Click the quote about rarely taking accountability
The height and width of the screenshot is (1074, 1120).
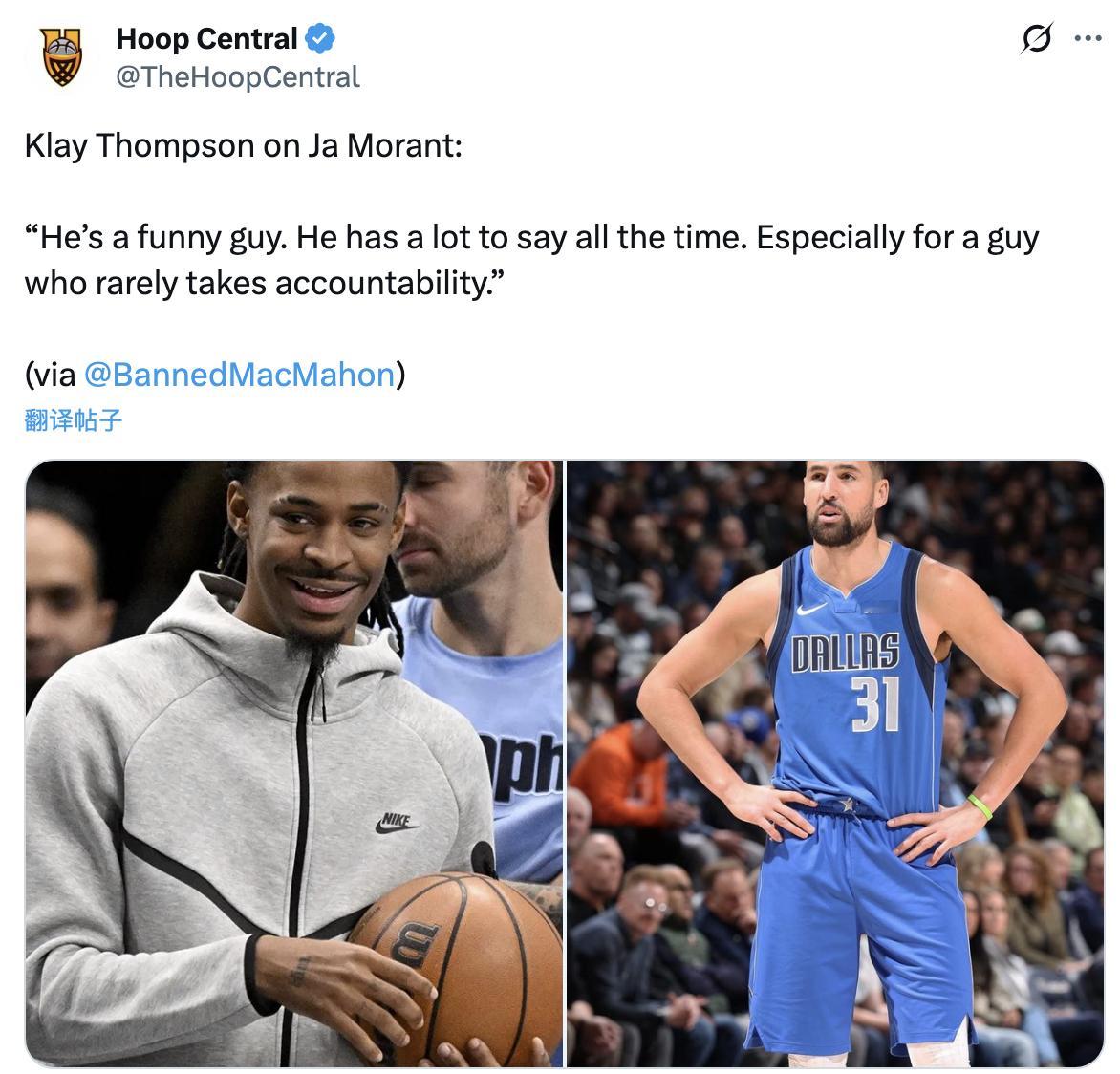click(531, 260)
